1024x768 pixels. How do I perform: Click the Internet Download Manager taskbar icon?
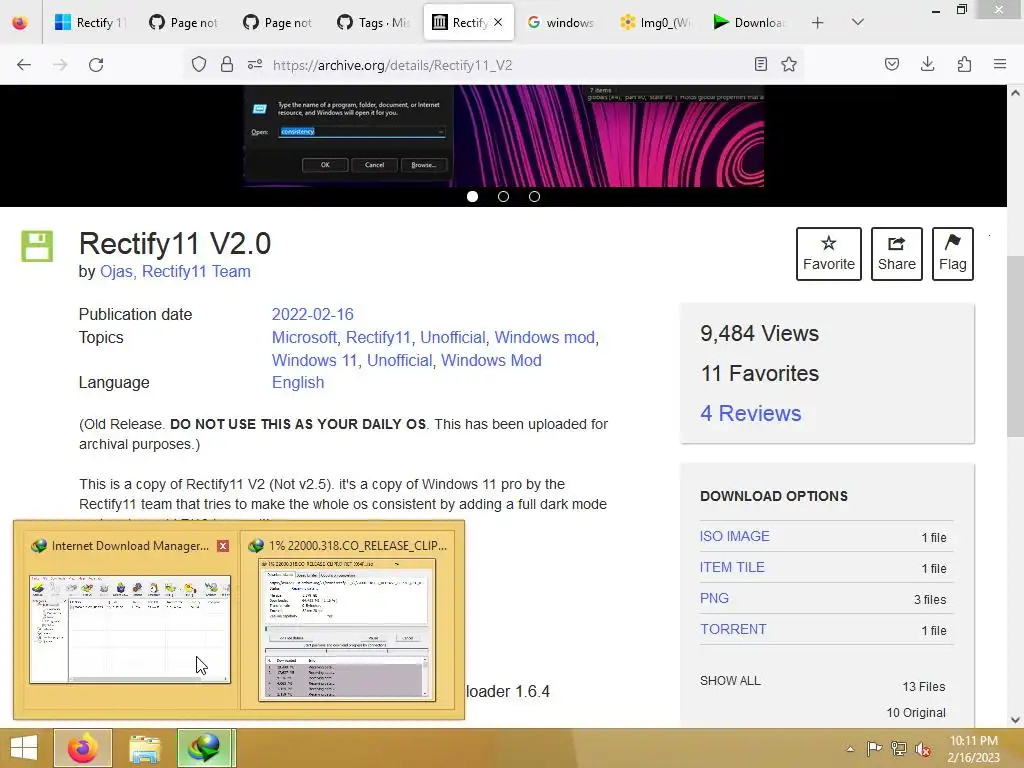[204, 748]
